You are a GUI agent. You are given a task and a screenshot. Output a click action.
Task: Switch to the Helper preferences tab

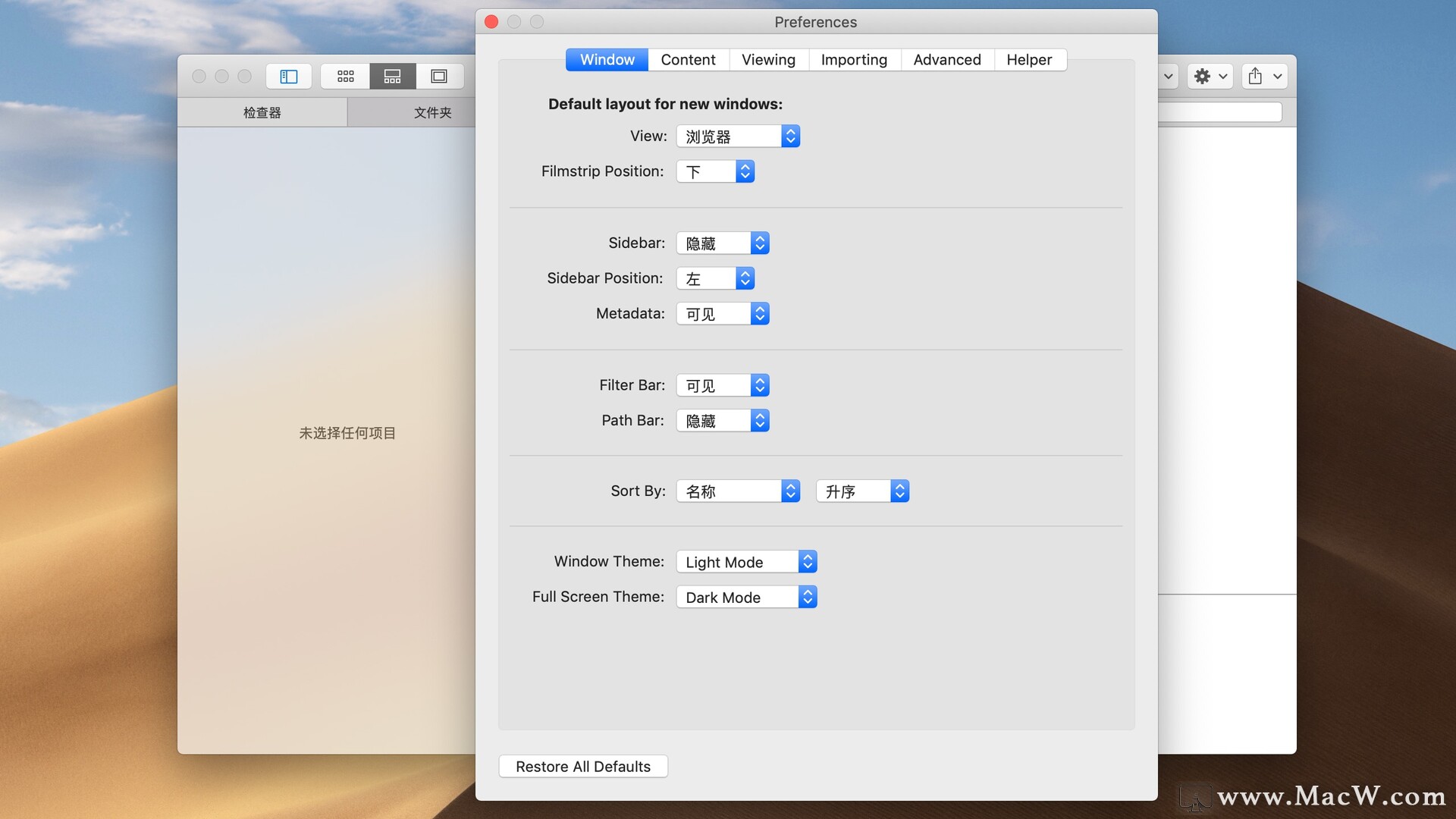pos(1029,60)
